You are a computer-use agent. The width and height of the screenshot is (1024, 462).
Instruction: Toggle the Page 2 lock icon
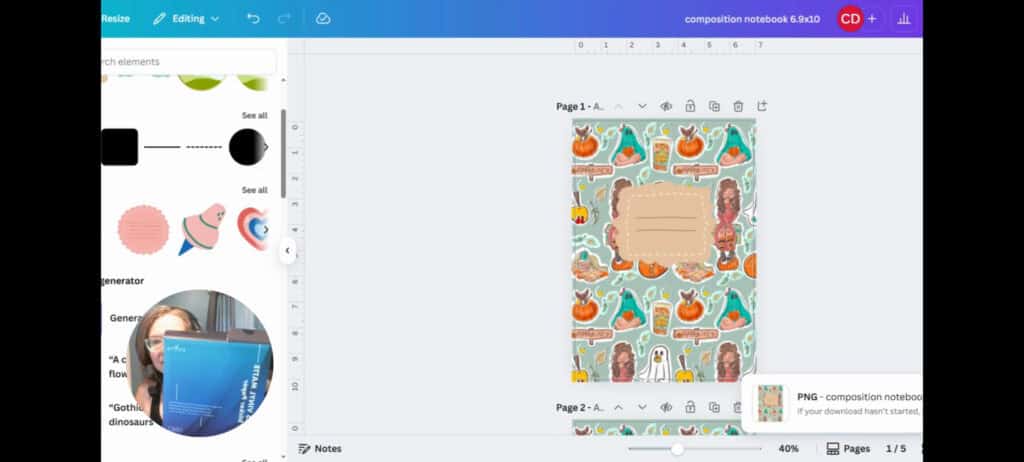tap(690, 407)
